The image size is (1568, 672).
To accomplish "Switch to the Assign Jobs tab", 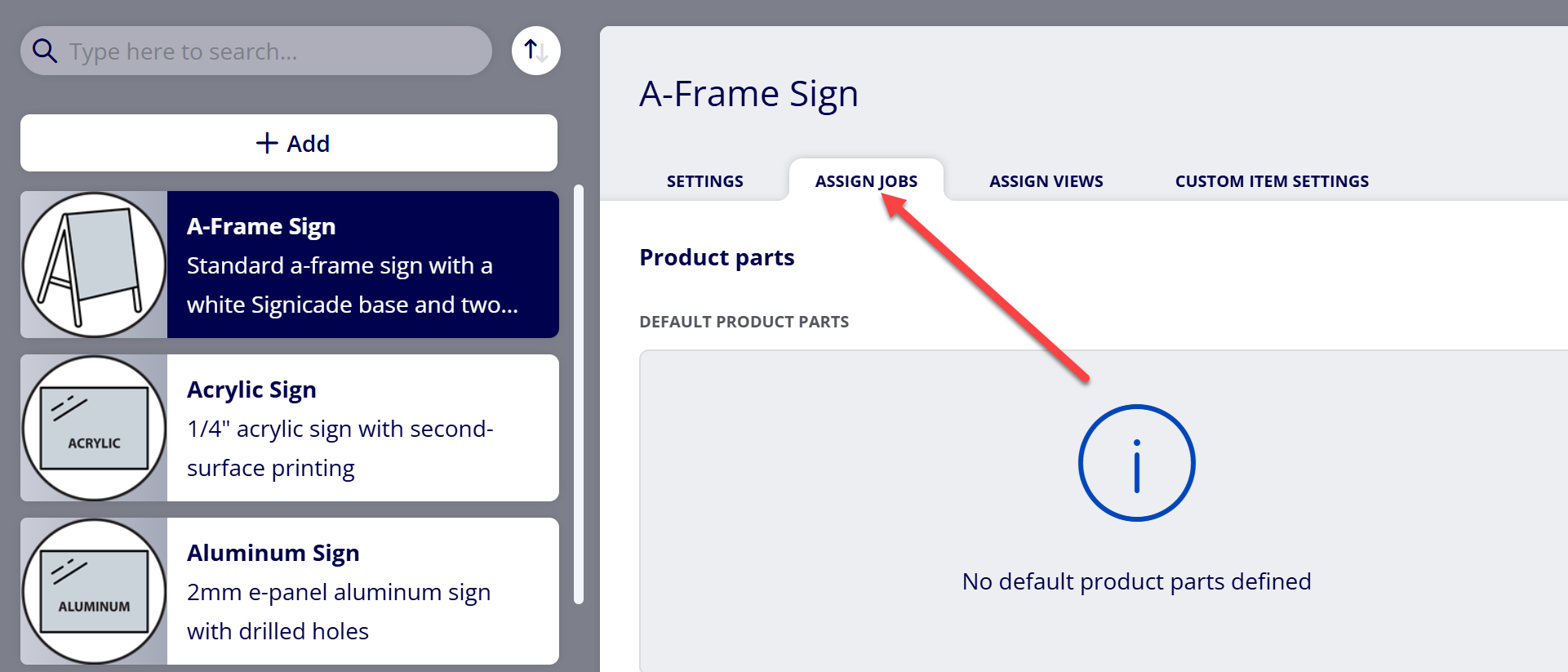I will pyautogui.click(x=866, y=180).
